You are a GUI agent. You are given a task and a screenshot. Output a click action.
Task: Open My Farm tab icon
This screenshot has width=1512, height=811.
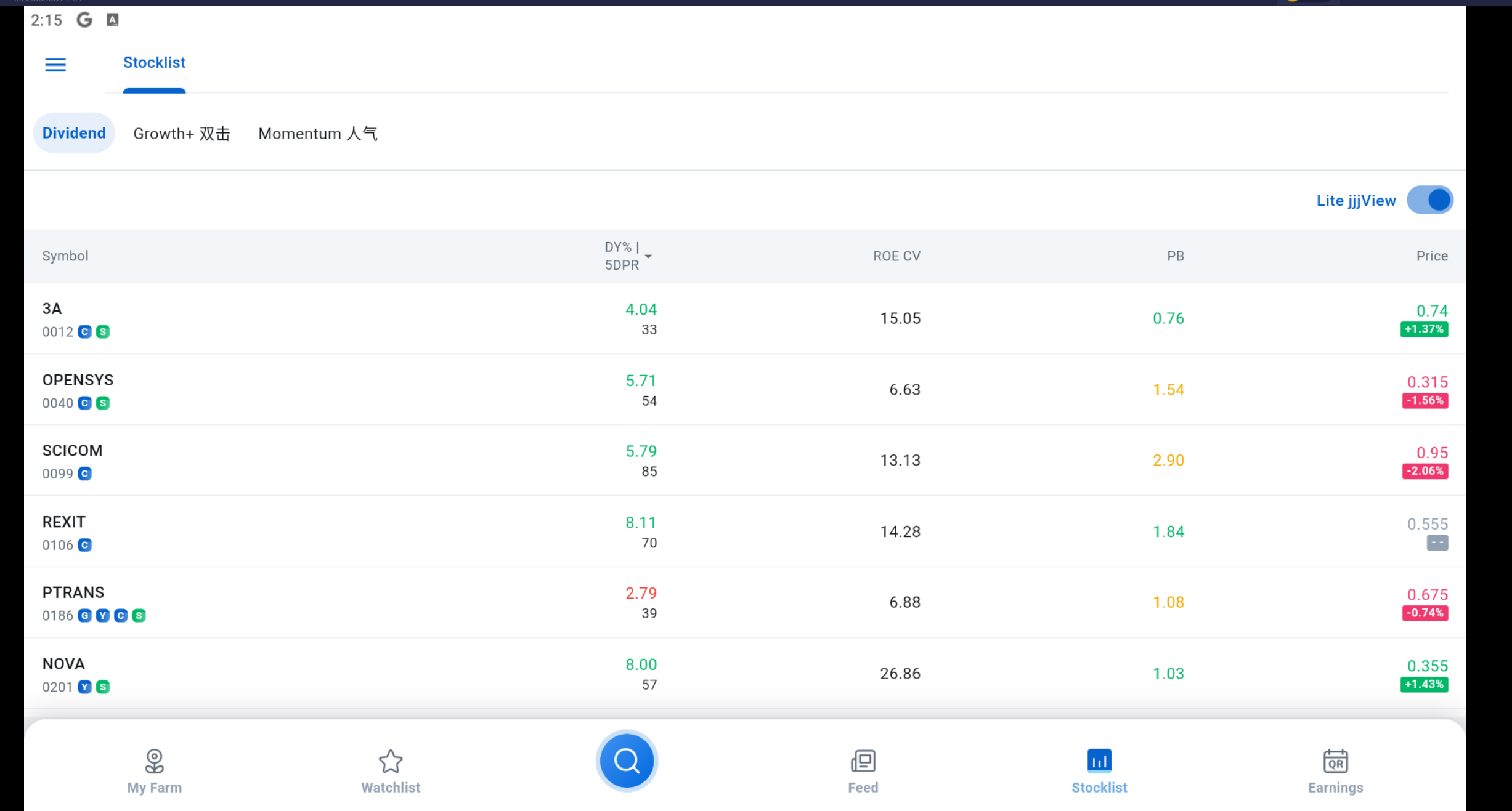154,761
